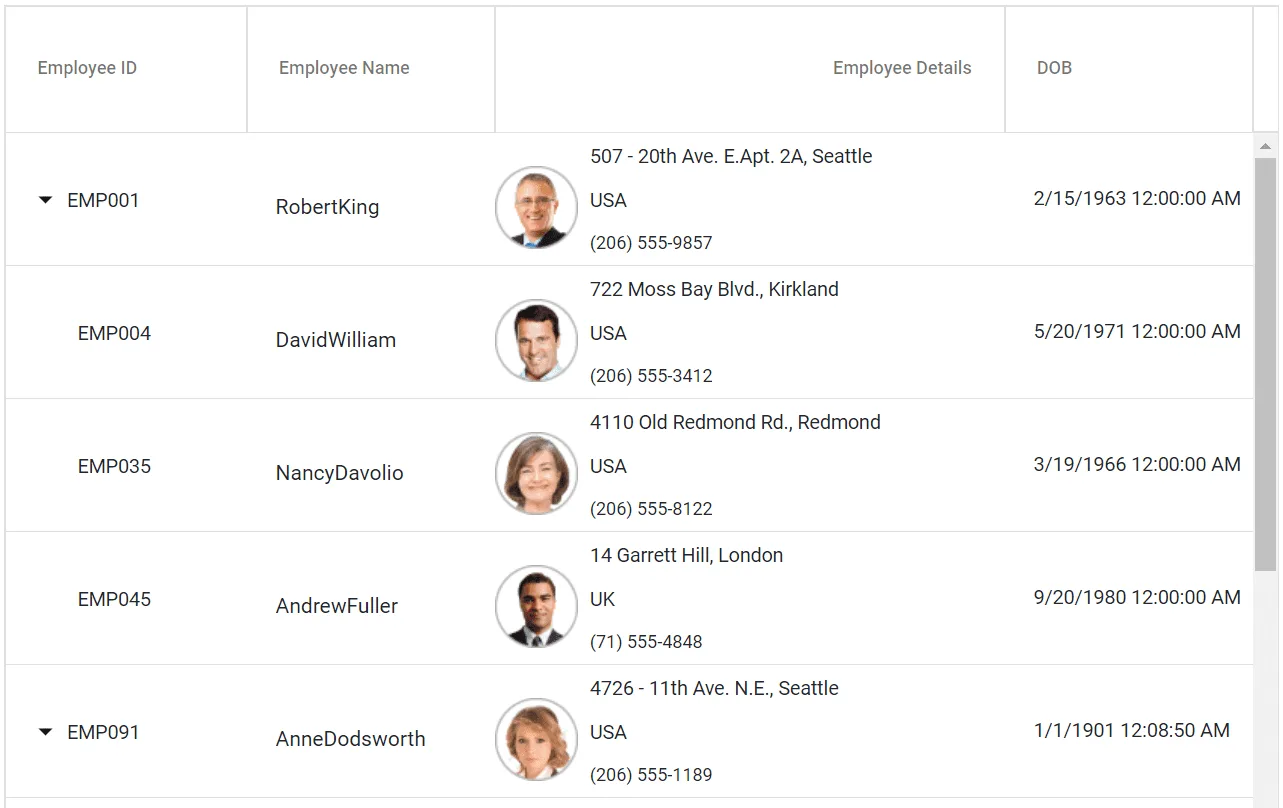This screenshot has width=1283, height=808.
Task: Sort by the DOB column header
Action: point(1054,67)
